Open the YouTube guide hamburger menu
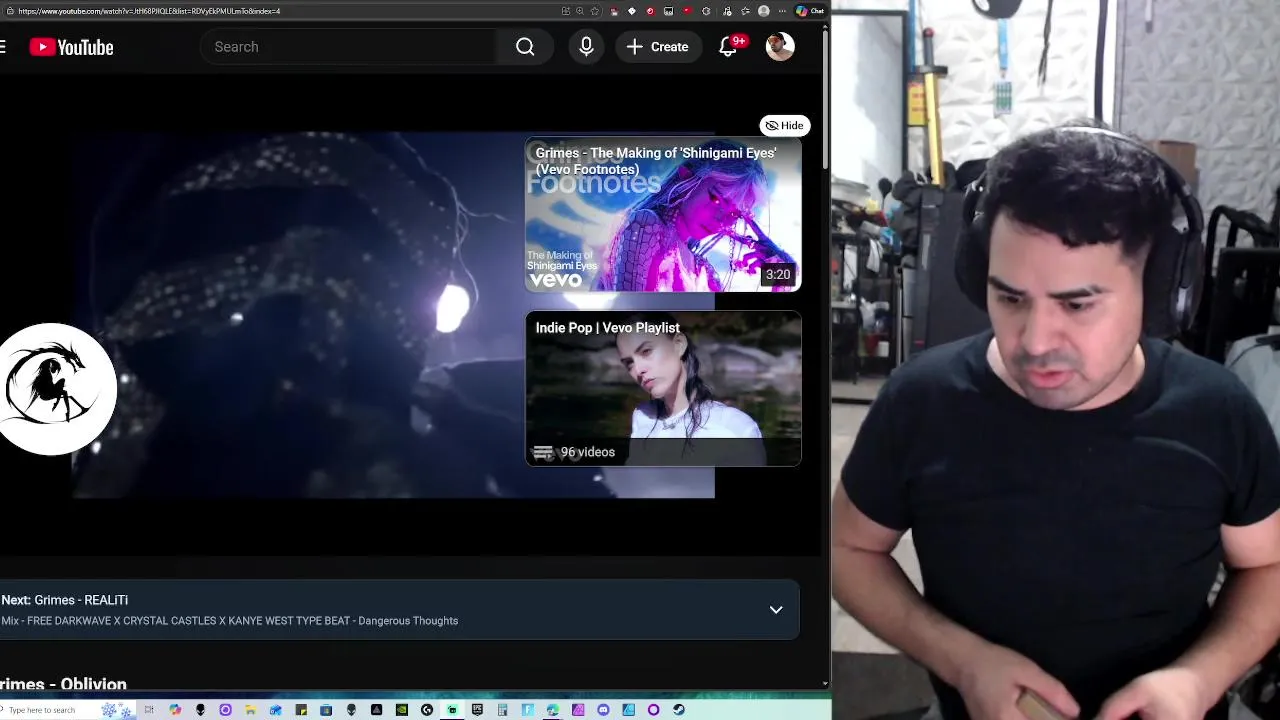Screen dimensions: 1280x720 pyautogui.click(x=3, y=47)
